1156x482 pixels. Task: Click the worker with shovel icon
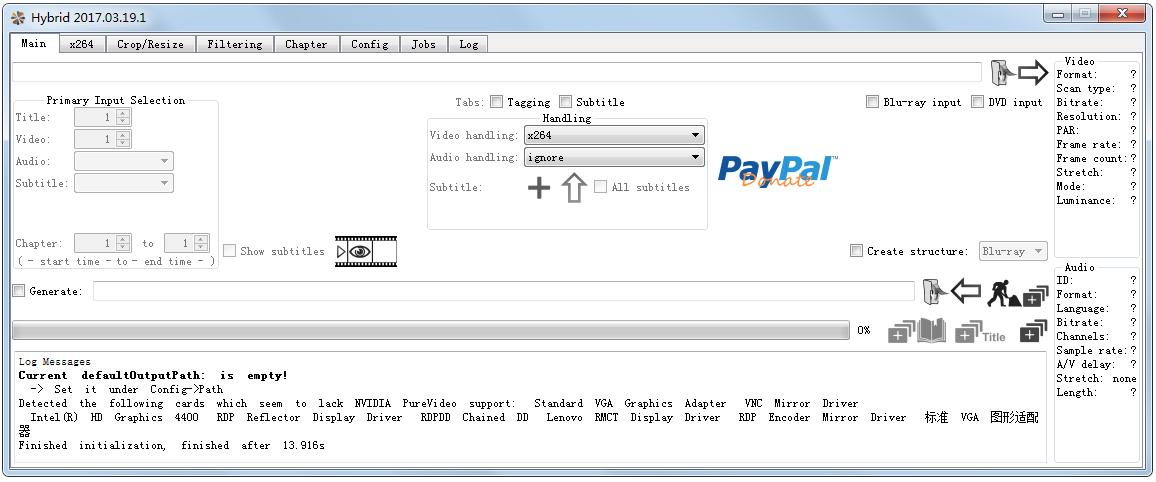[1002, 293]
